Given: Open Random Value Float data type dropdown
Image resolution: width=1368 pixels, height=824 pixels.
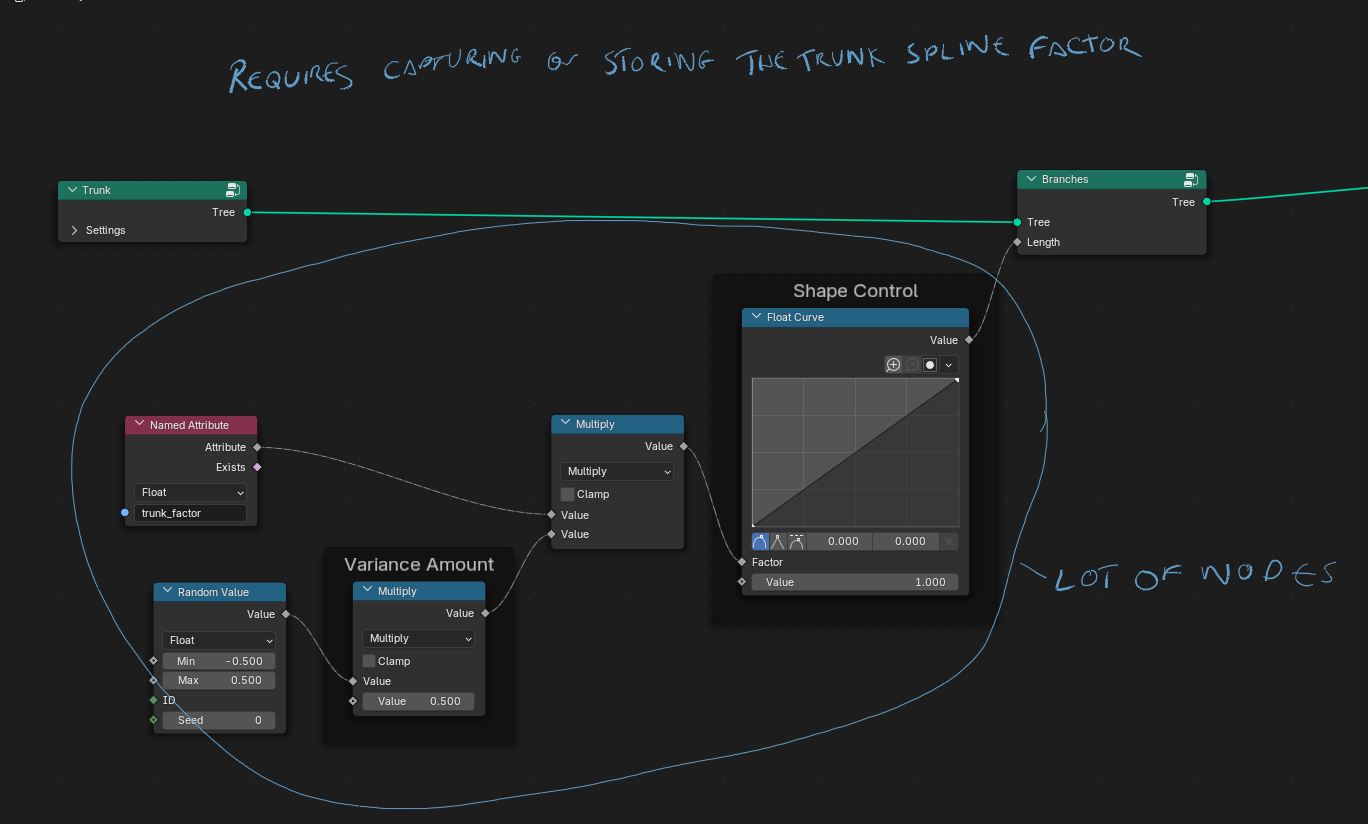Looking at the screenshot, I should 219,640.
